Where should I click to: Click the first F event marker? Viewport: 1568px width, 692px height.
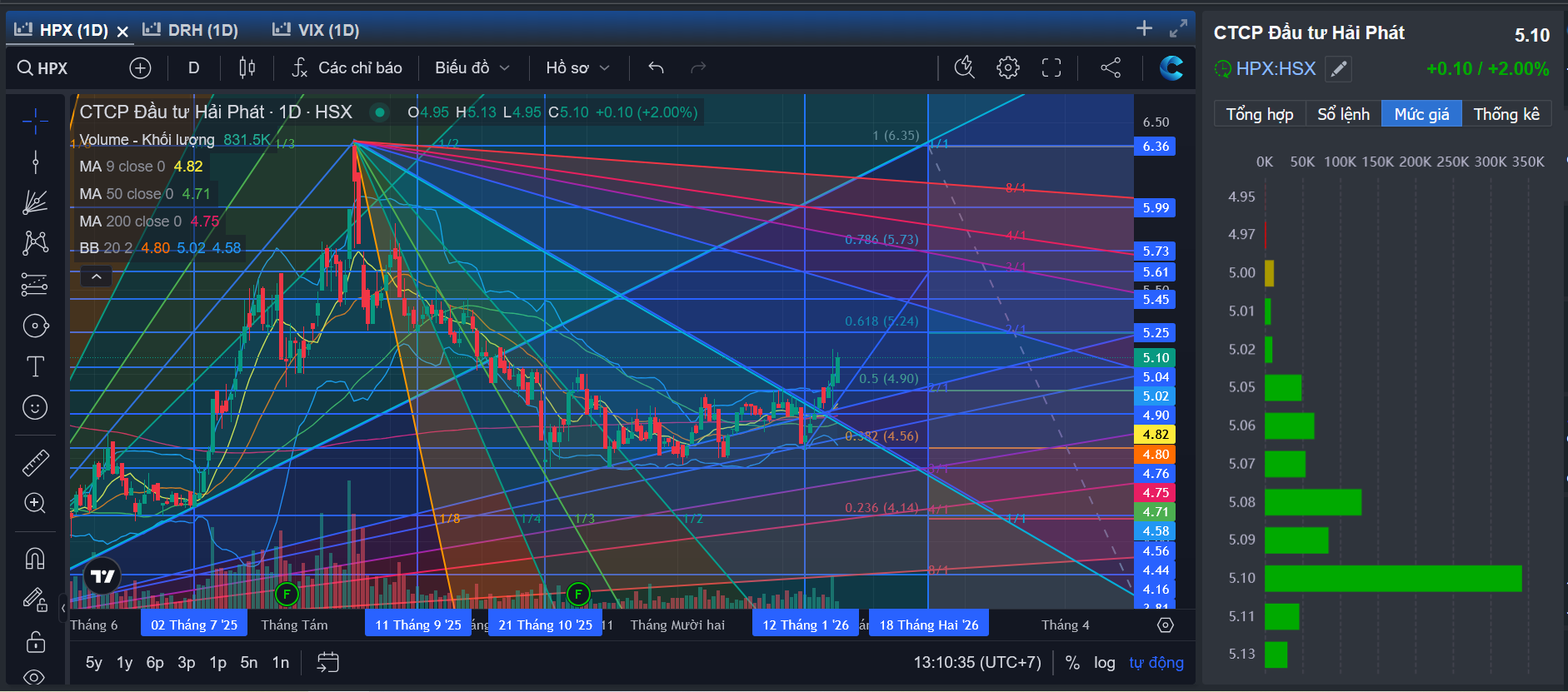287,594
